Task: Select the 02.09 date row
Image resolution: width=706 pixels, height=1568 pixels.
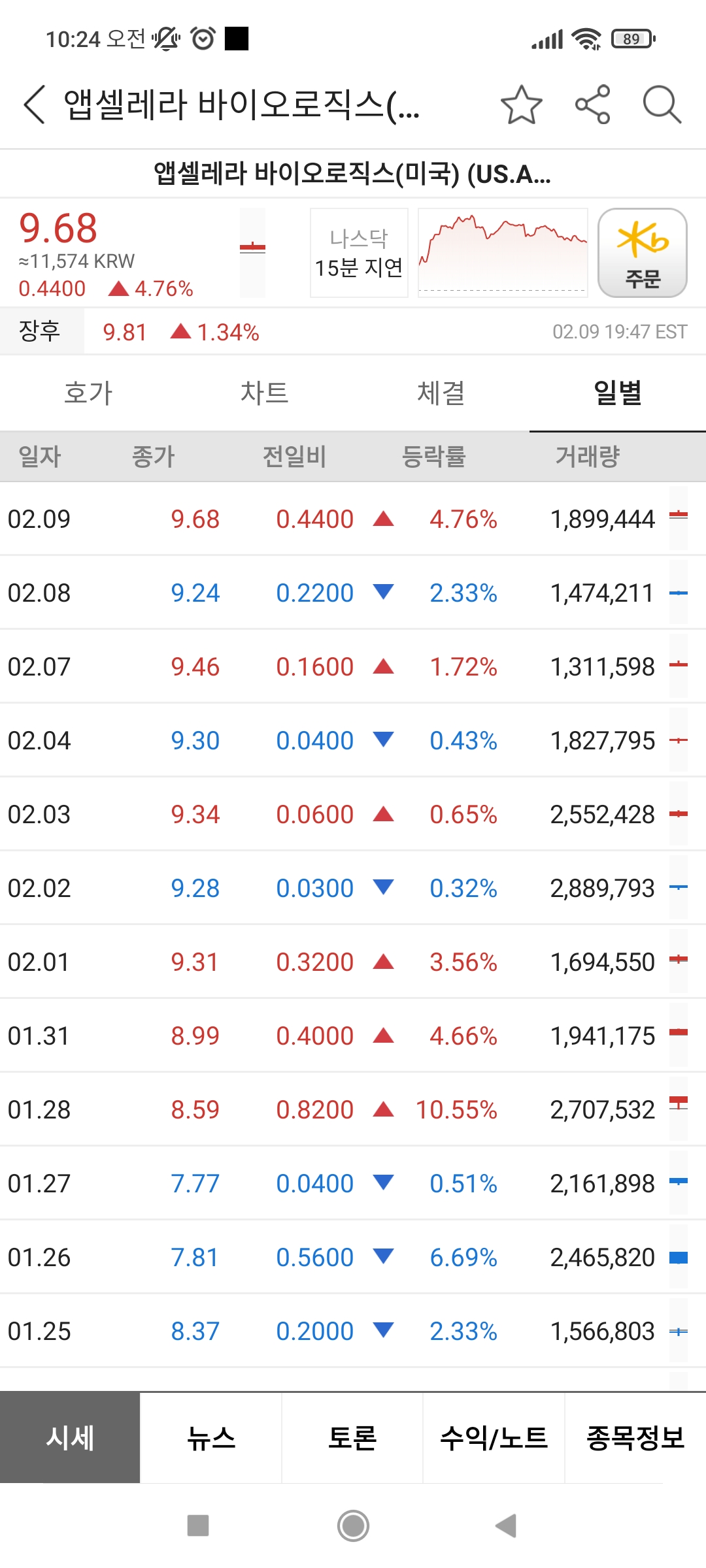Action: [353, 519]
